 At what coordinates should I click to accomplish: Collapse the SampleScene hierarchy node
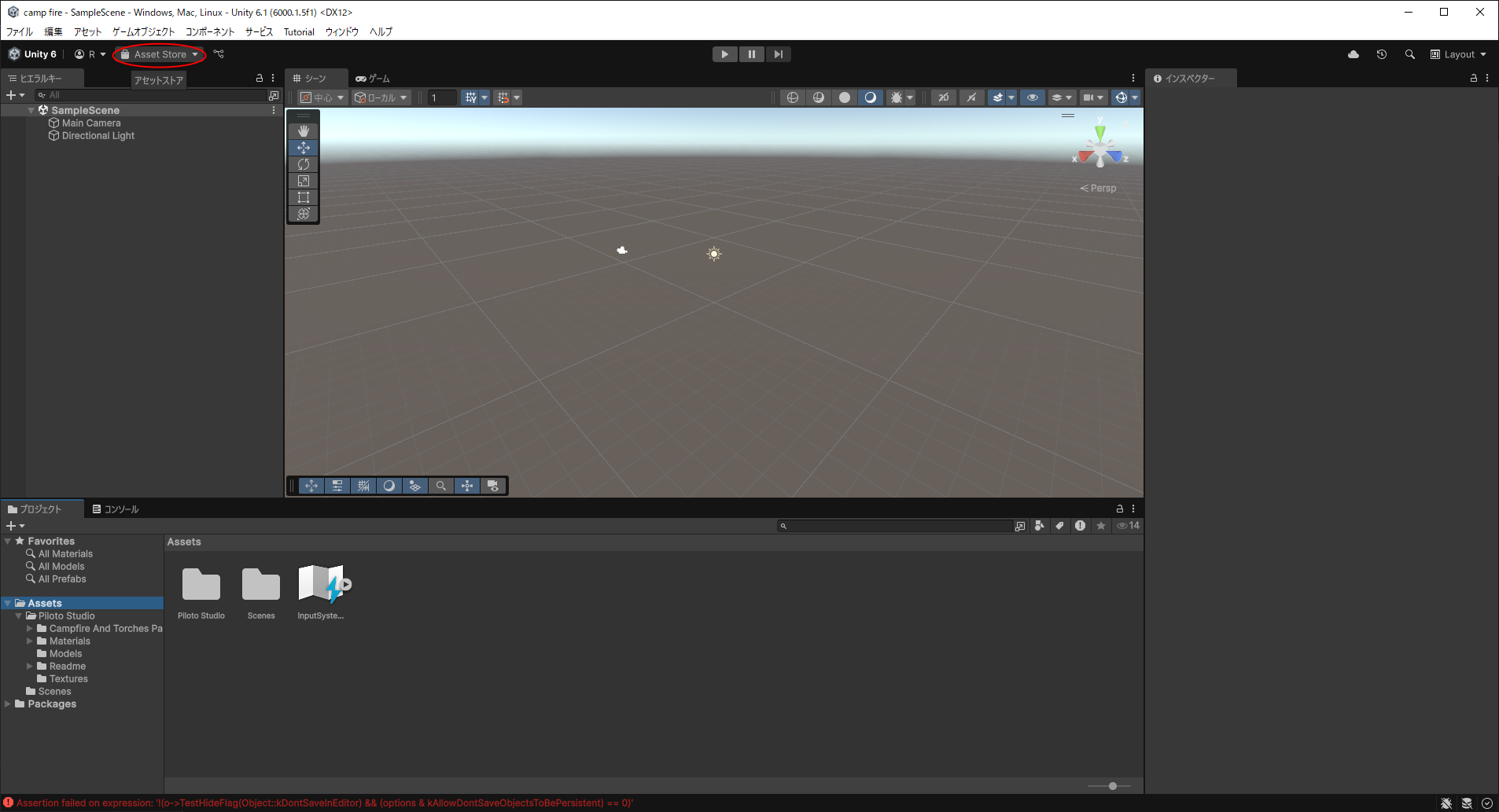pyautogui.click(x=31, y=111)
